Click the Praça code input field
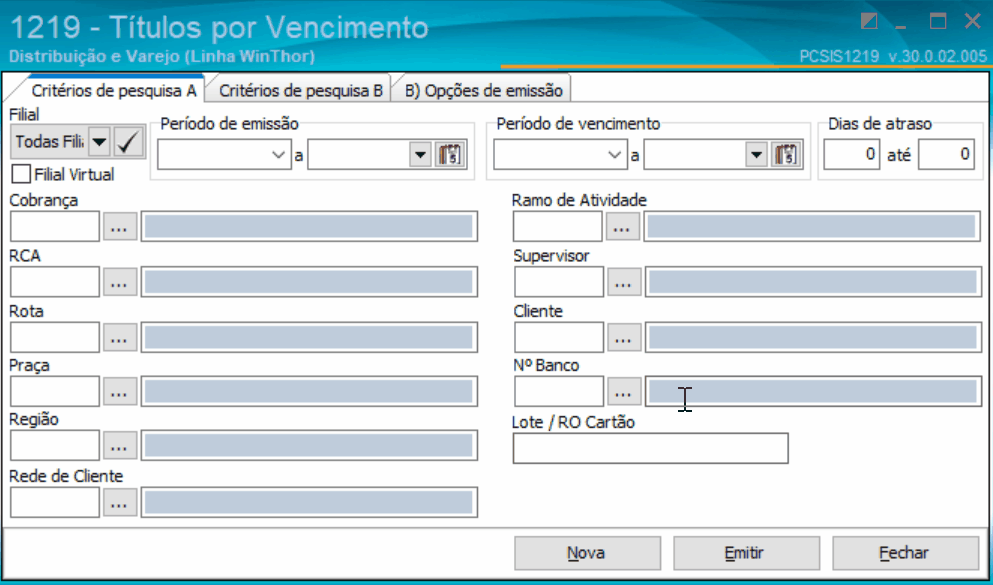This screenshot has height=585, width=993. (55, 392)
